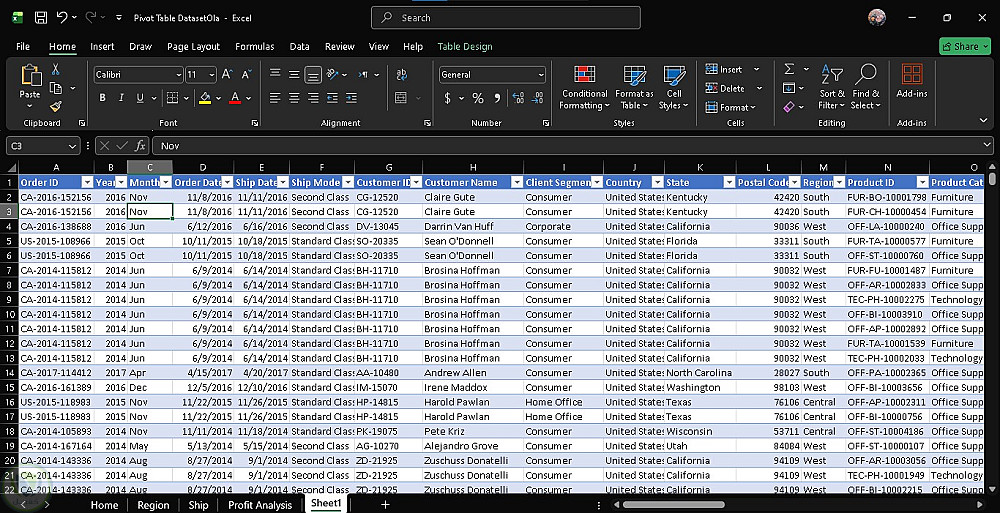This screenshot has width=1000, height=513.
Task: Toggle Italic formatting
Action: (x=121, y=98)
